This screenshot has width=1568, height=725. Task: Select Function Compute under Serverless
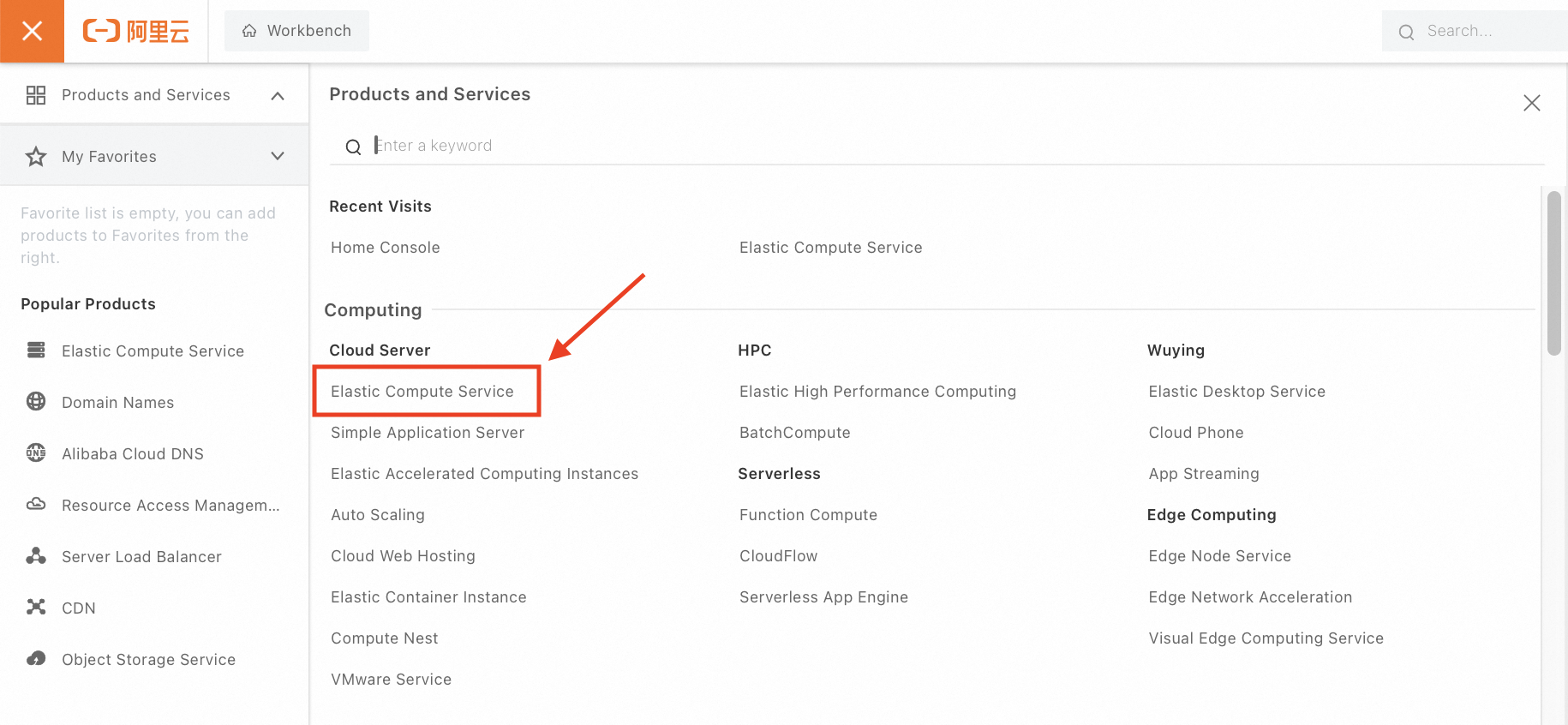[808, 515]
